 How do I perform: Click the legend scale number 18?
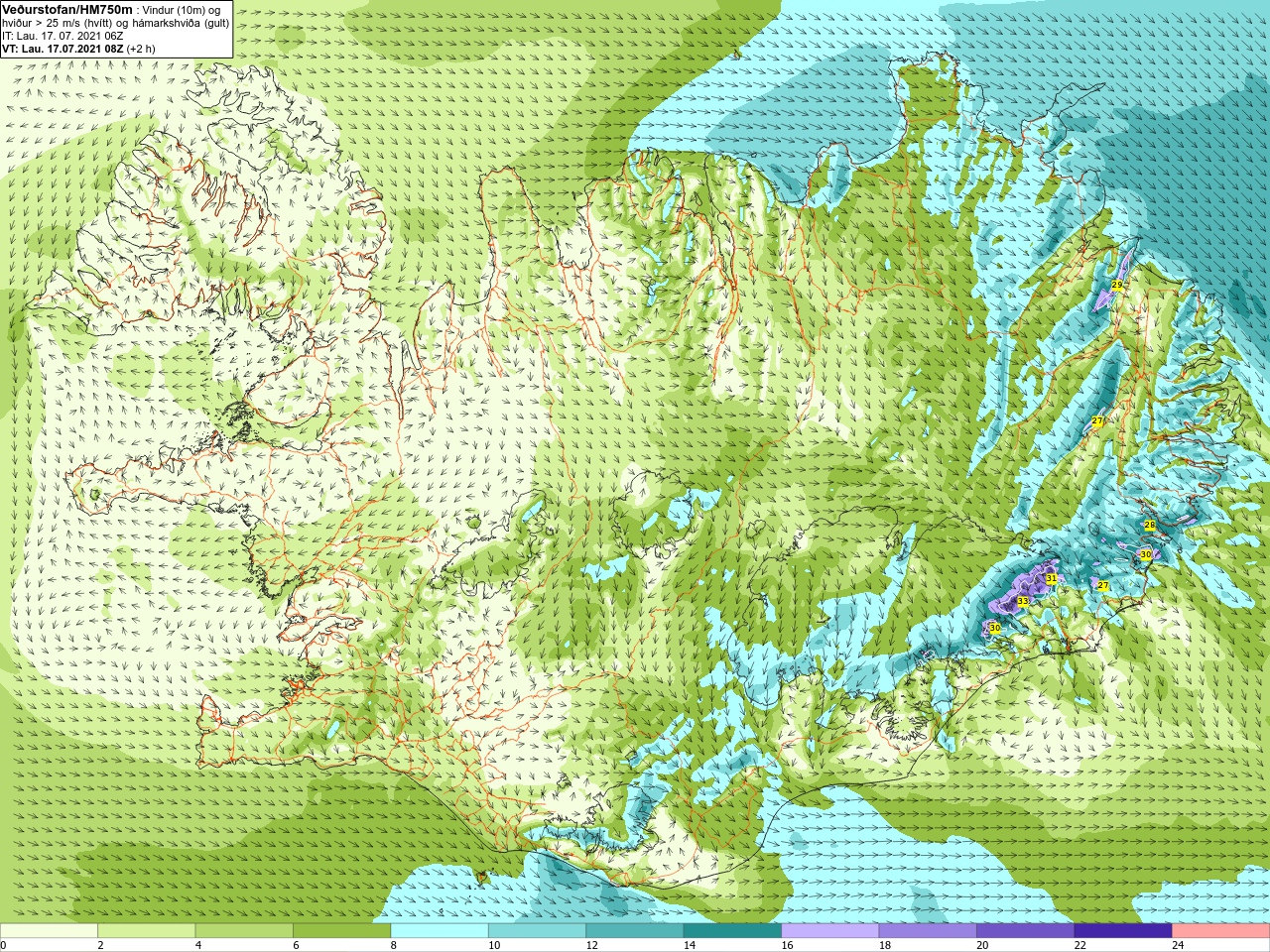(x=885, y=946)
